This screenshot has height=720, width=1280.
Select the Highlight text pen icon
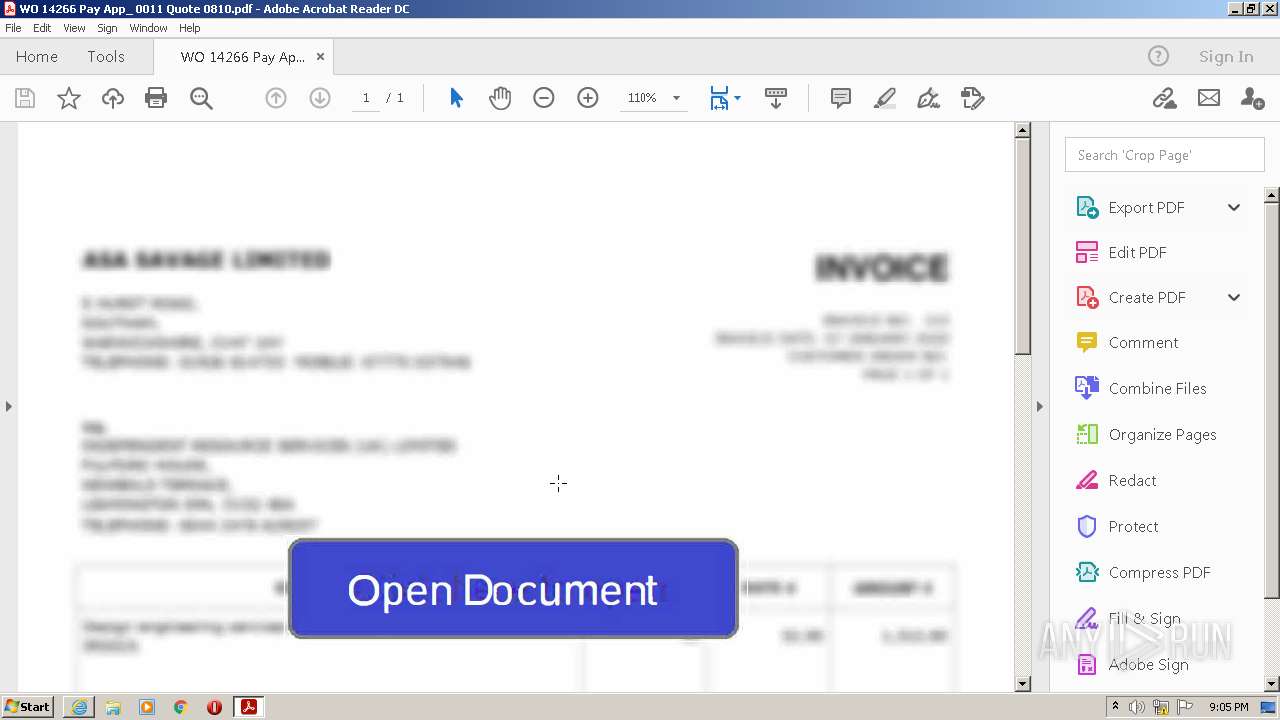[885, 98]
